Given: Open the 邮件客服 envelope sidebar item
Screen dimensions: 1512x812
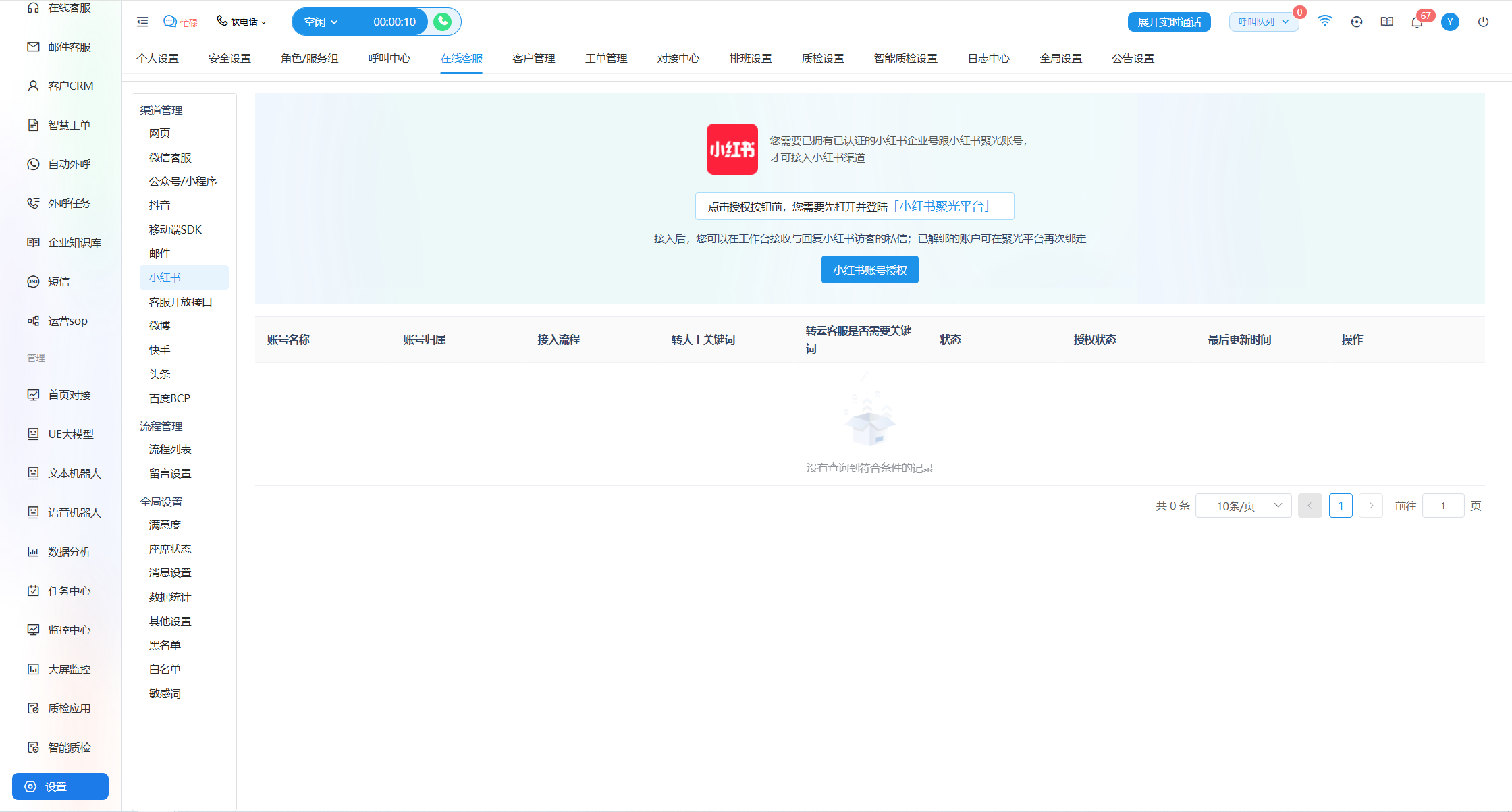Looking at the screenshot, I should [59, 47].
